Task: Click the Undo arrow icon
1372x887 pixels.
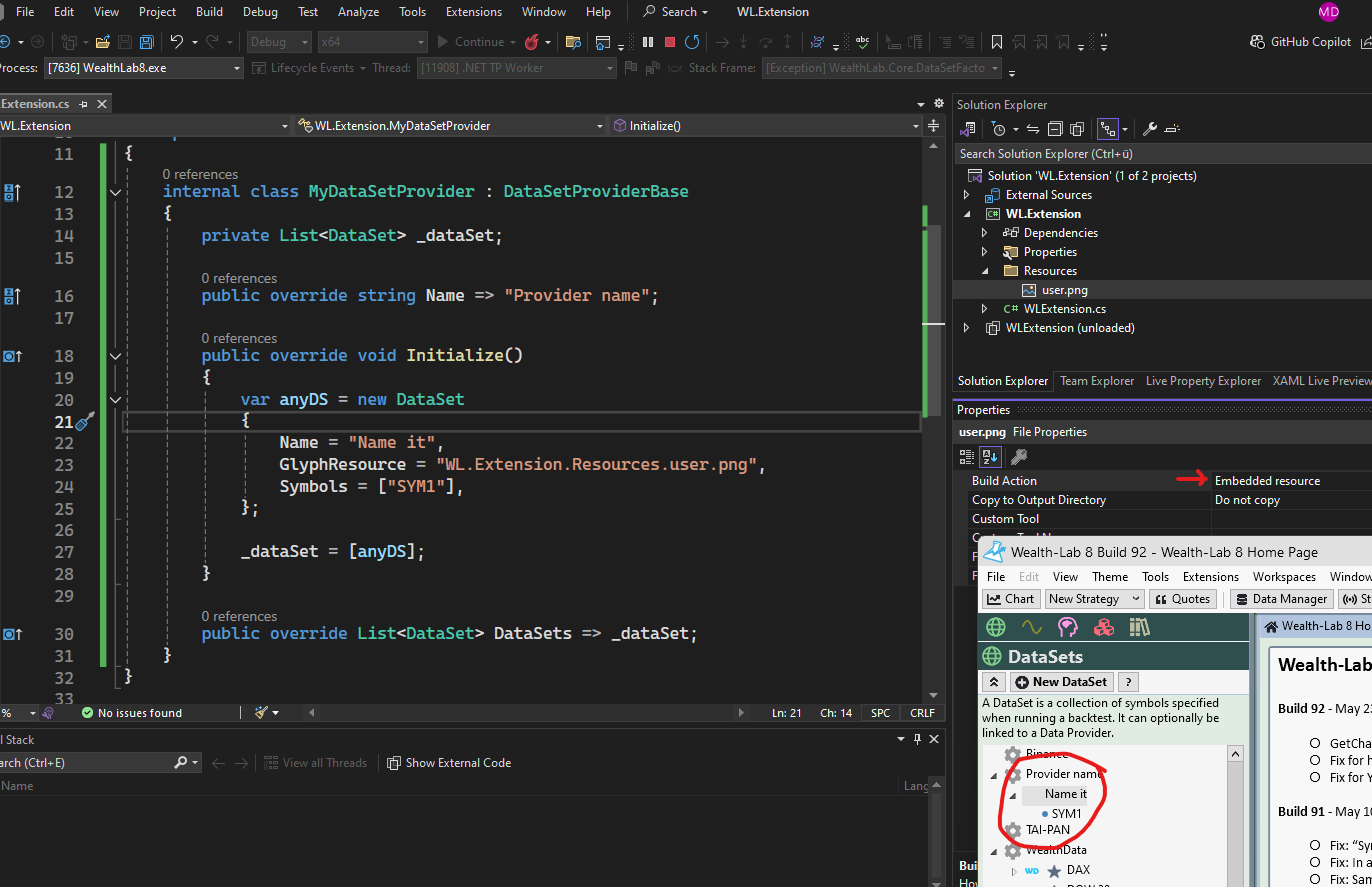Action: coord(177,42)
